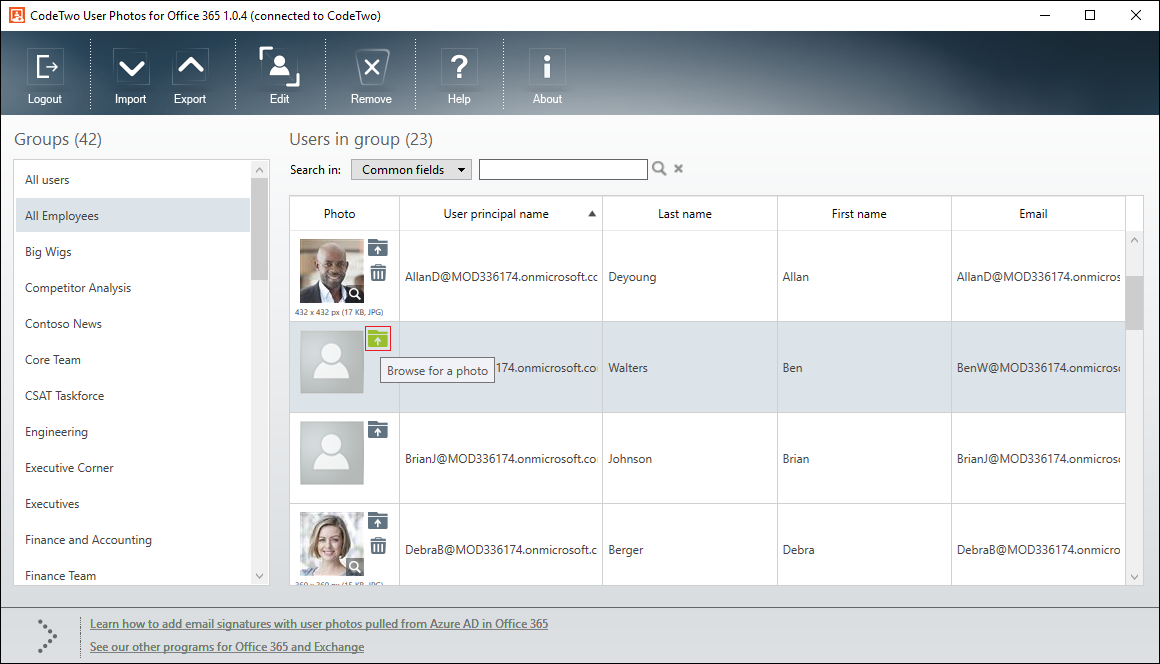Click the Logout toolbar icon

45,67
